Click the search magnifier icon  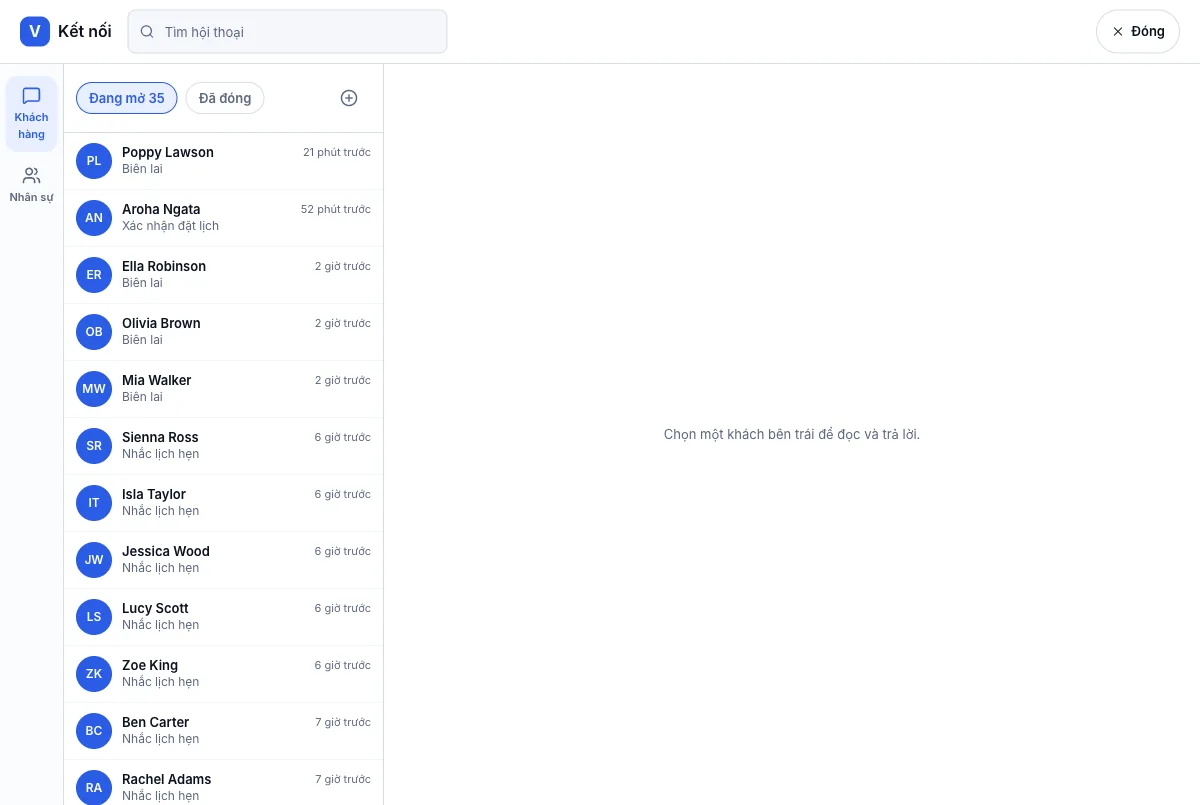147,32
